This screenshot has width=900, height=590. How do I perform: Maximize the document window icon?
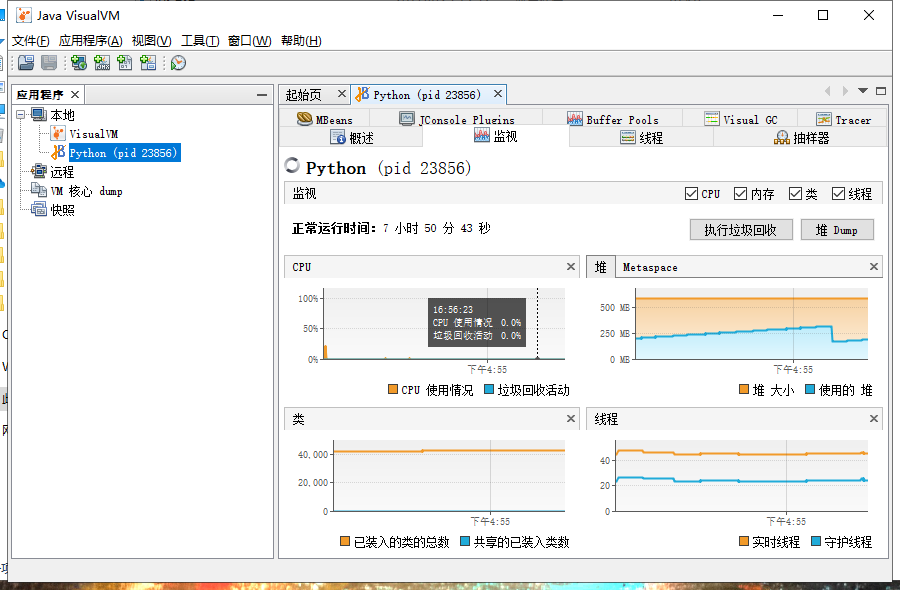pos(881,91)
